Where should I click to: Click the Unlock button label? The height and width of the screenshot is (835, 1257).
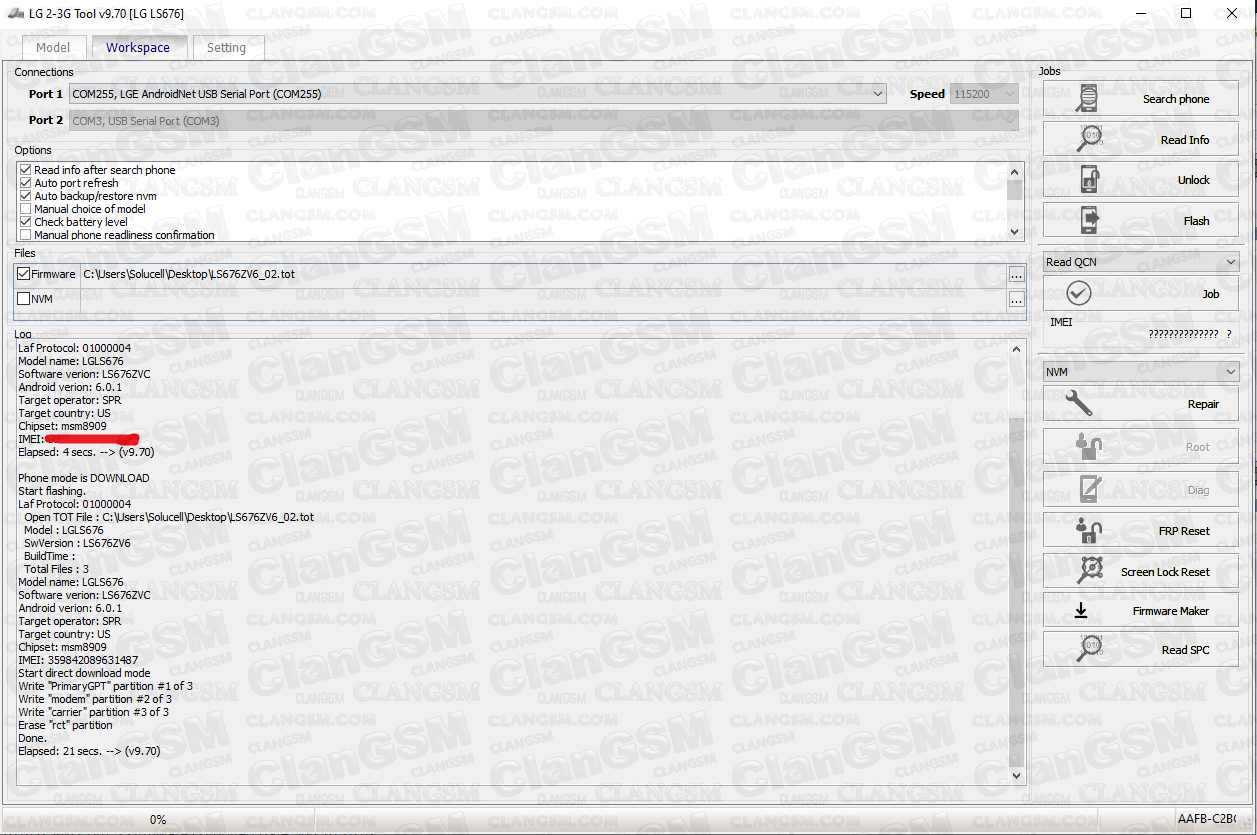pyautogui.click(x=1194, y=180)
